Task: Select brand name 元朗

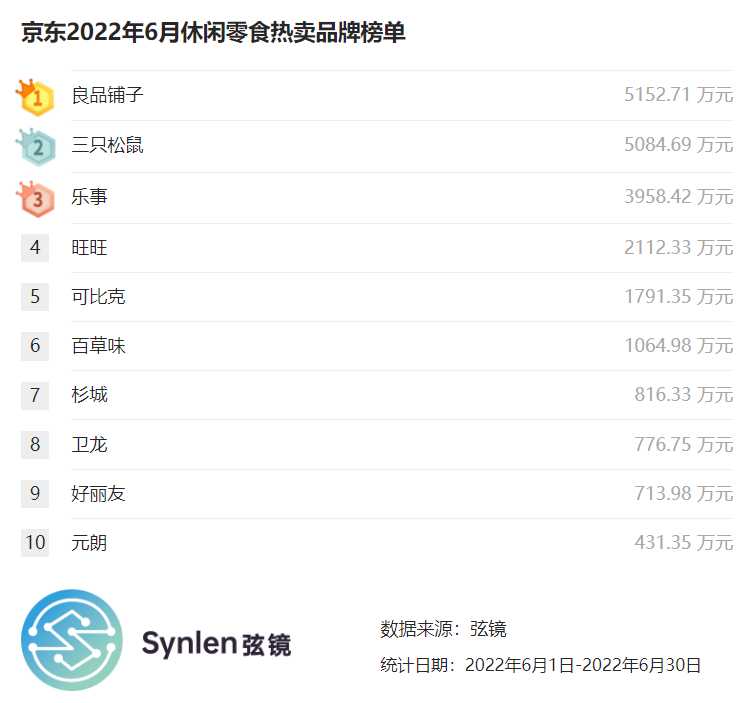Action: 89,543
